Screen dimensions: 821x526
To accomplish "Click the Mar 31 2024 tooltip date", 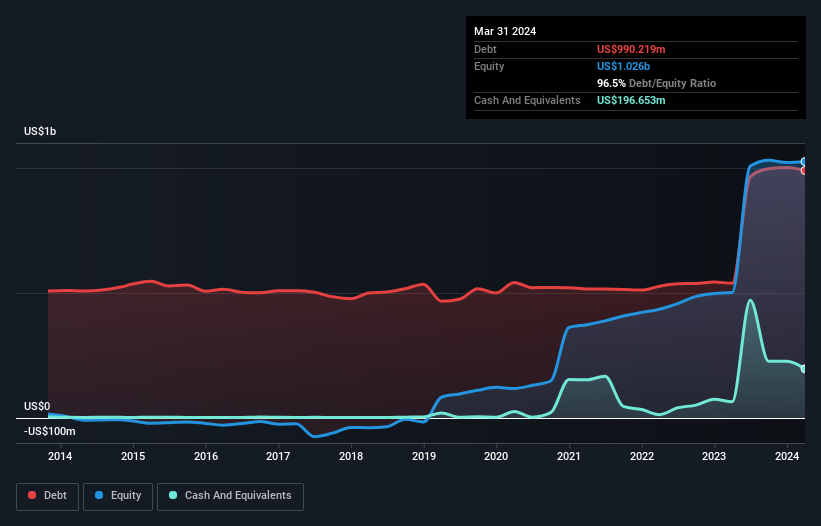I will pyautogui.click(x=505, y=31).
